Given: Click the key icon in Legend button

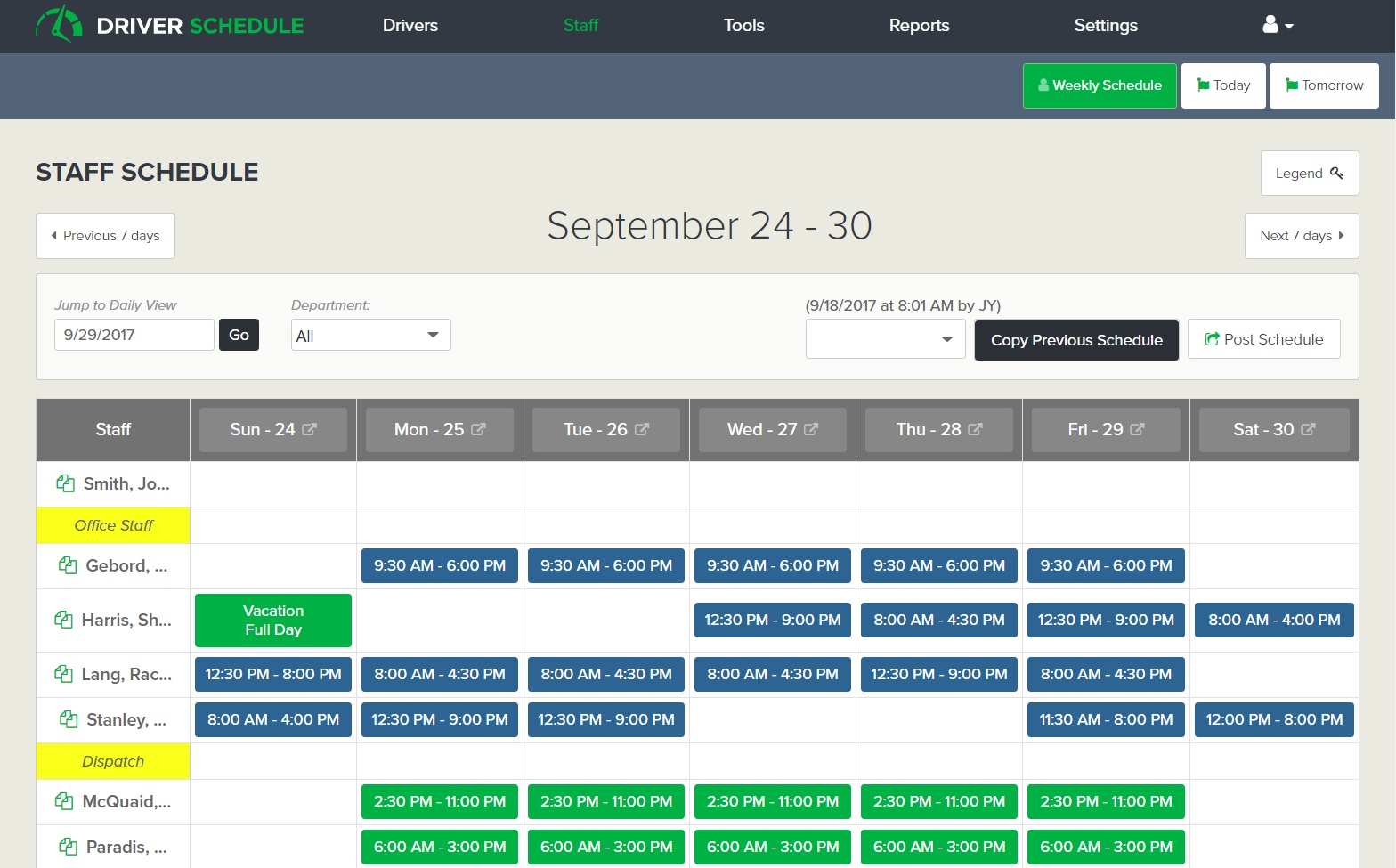Looking at the screenshot, I should 1336,173.
